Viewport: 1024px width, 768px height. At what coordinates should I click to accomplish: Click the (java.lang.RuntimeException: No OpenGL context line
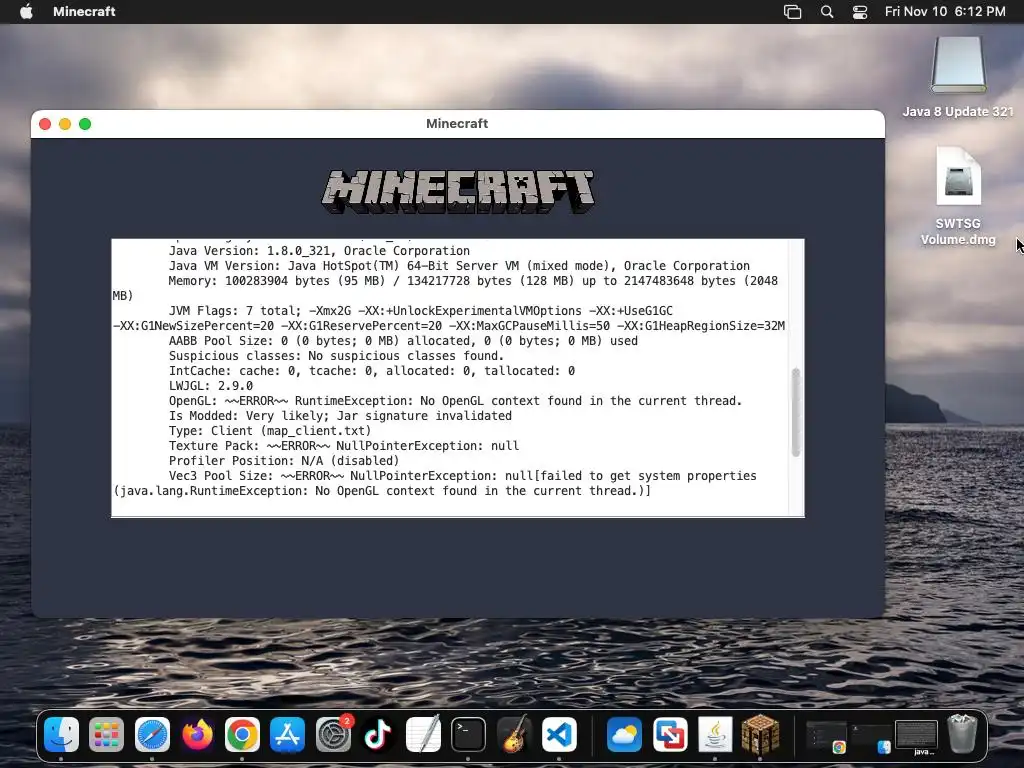pyautogui.click(x=382, y=491)
